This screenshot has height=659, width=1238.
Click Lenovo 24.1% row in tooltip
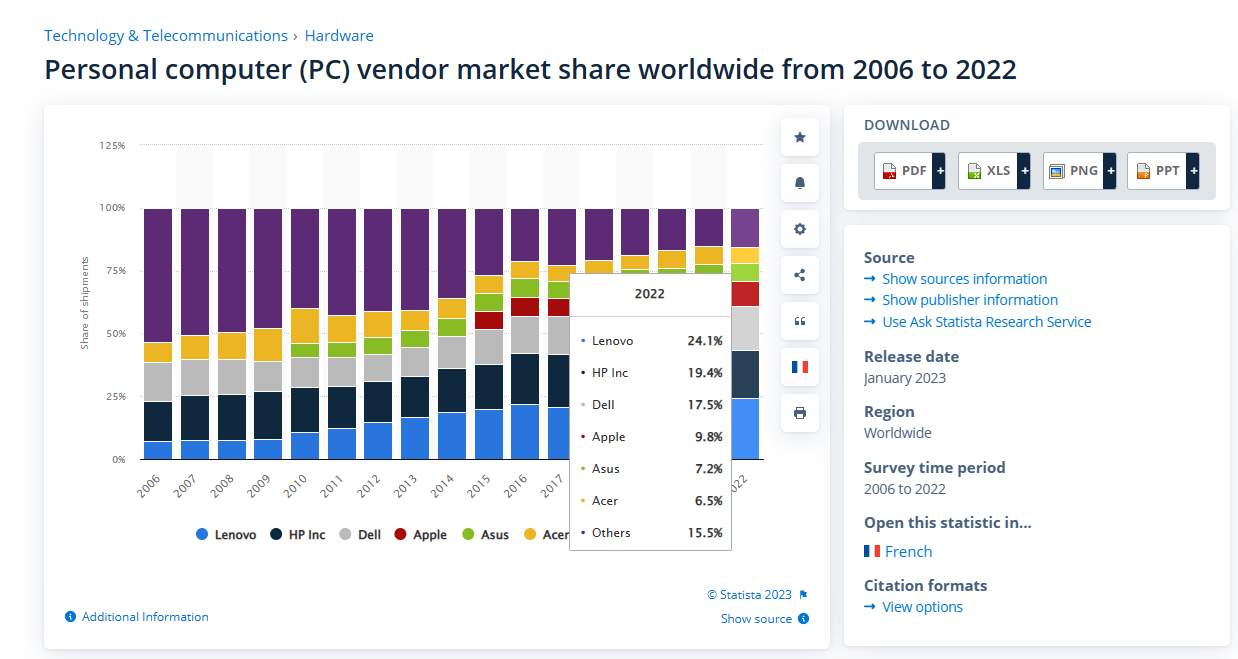[651, 341]
